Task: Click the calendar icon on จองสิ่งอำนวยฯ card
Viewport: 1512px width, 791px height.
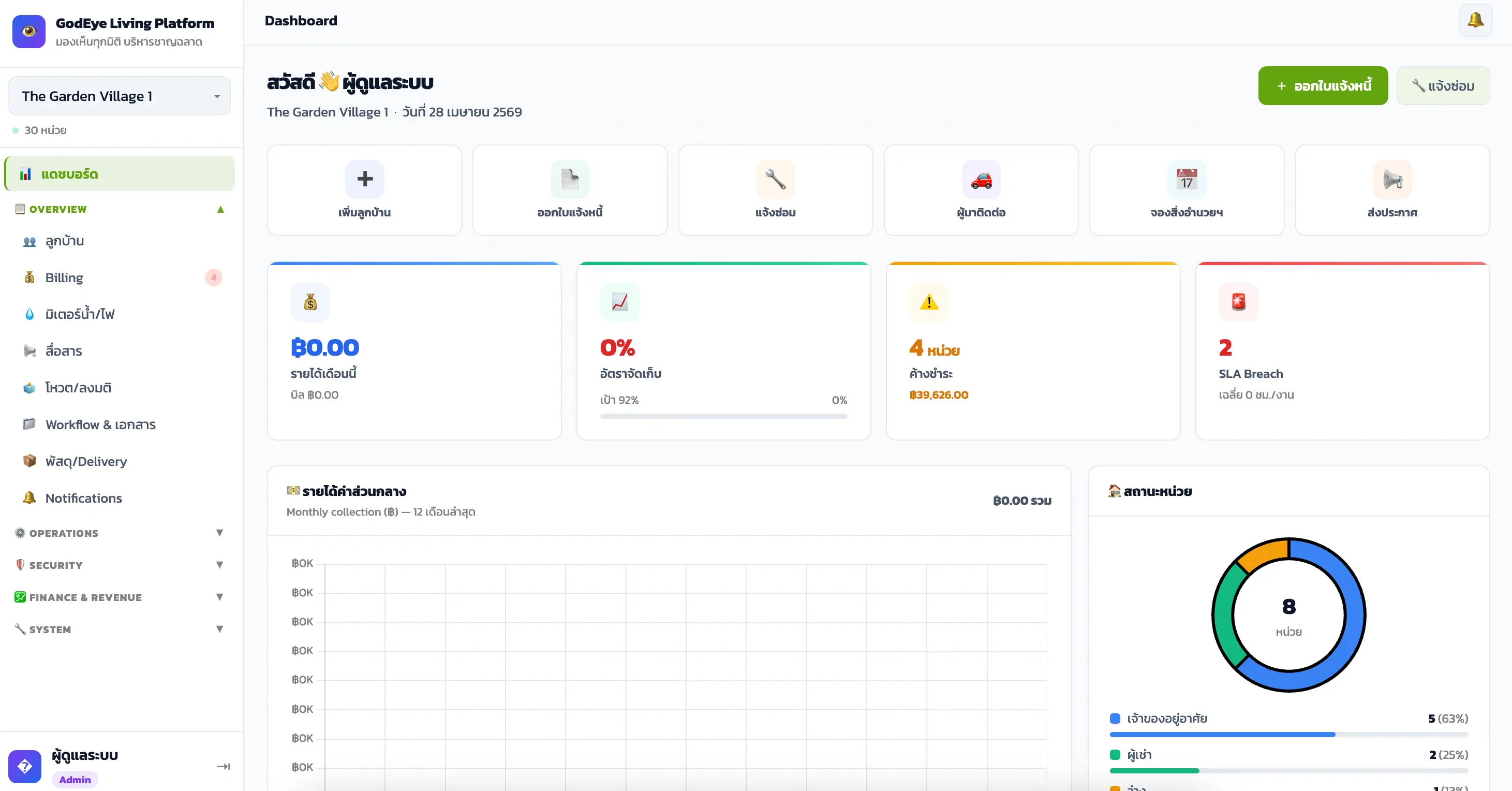Action: click(1187, 179)
